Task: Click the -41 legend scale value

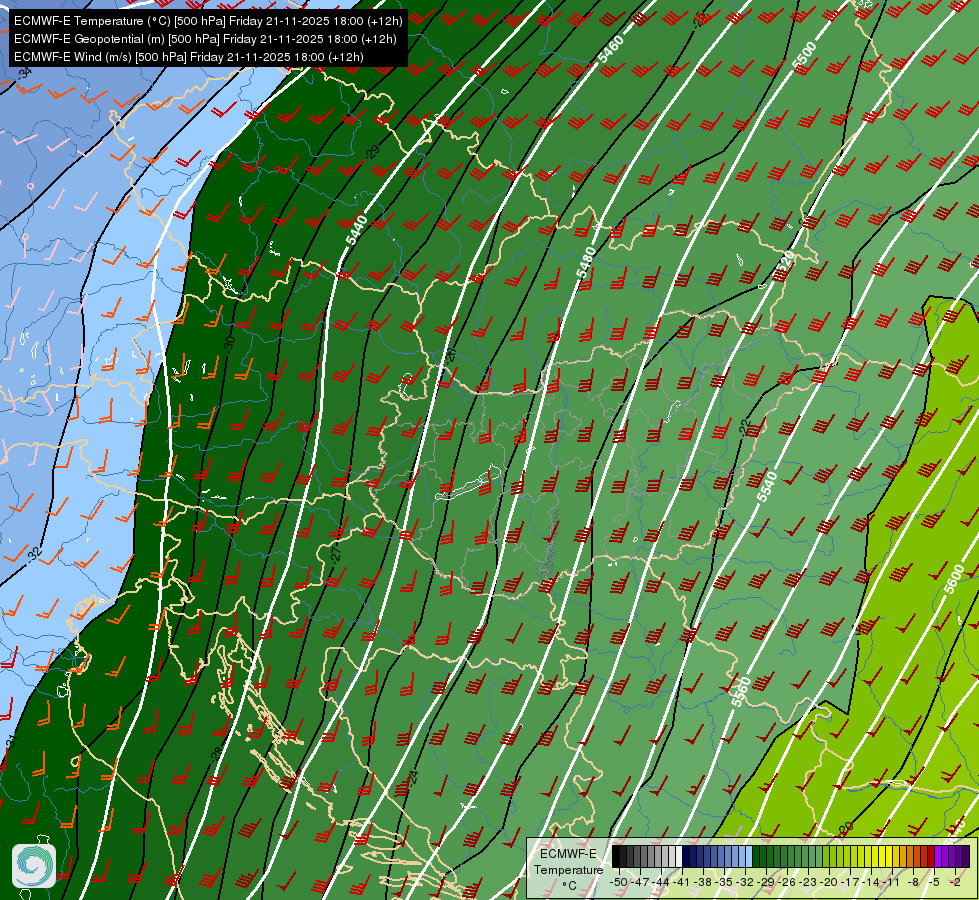Action: coord(681,882)
